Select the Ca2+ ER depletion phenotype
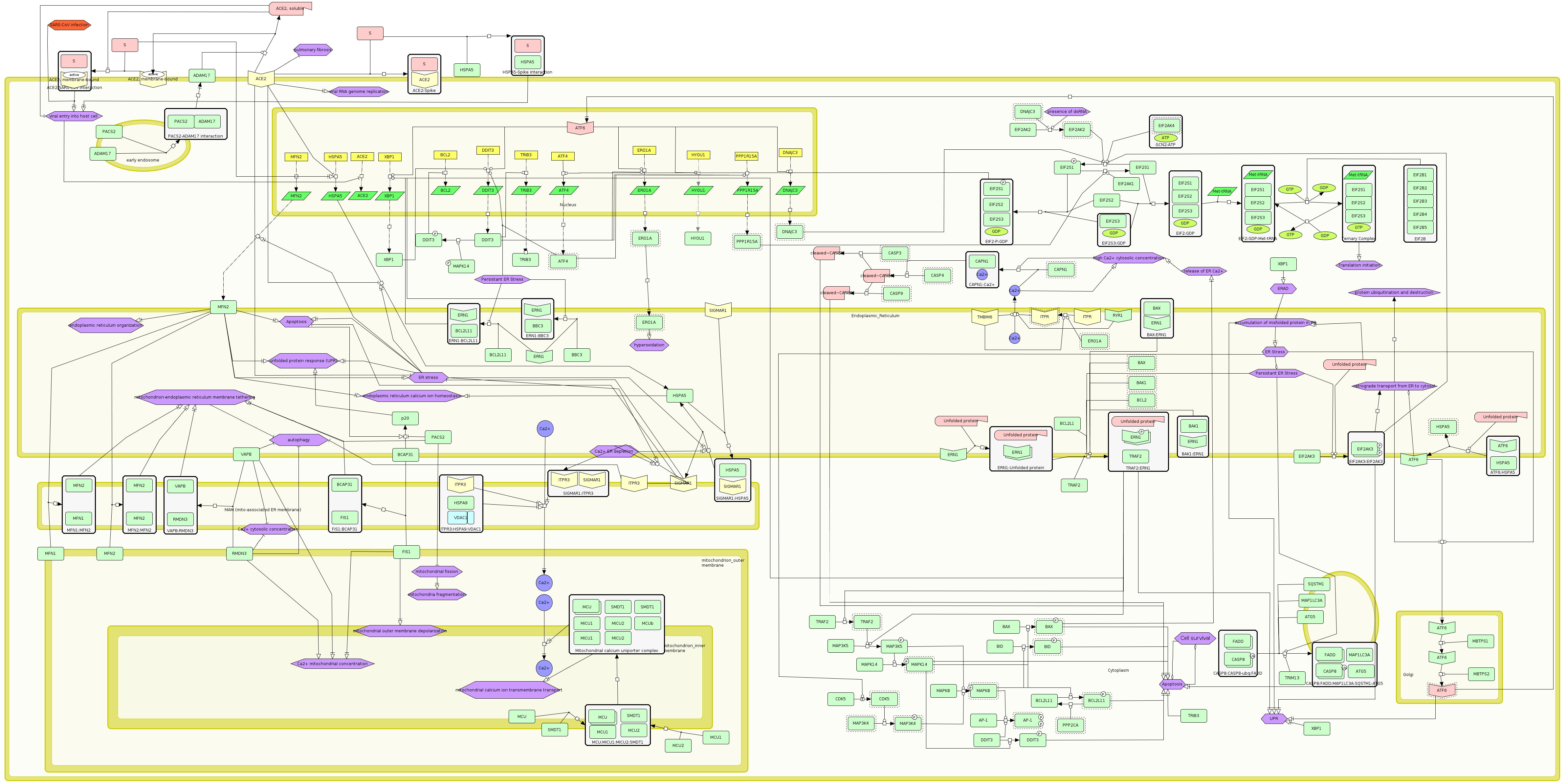1566x784 pixels. tap(613, 451)
